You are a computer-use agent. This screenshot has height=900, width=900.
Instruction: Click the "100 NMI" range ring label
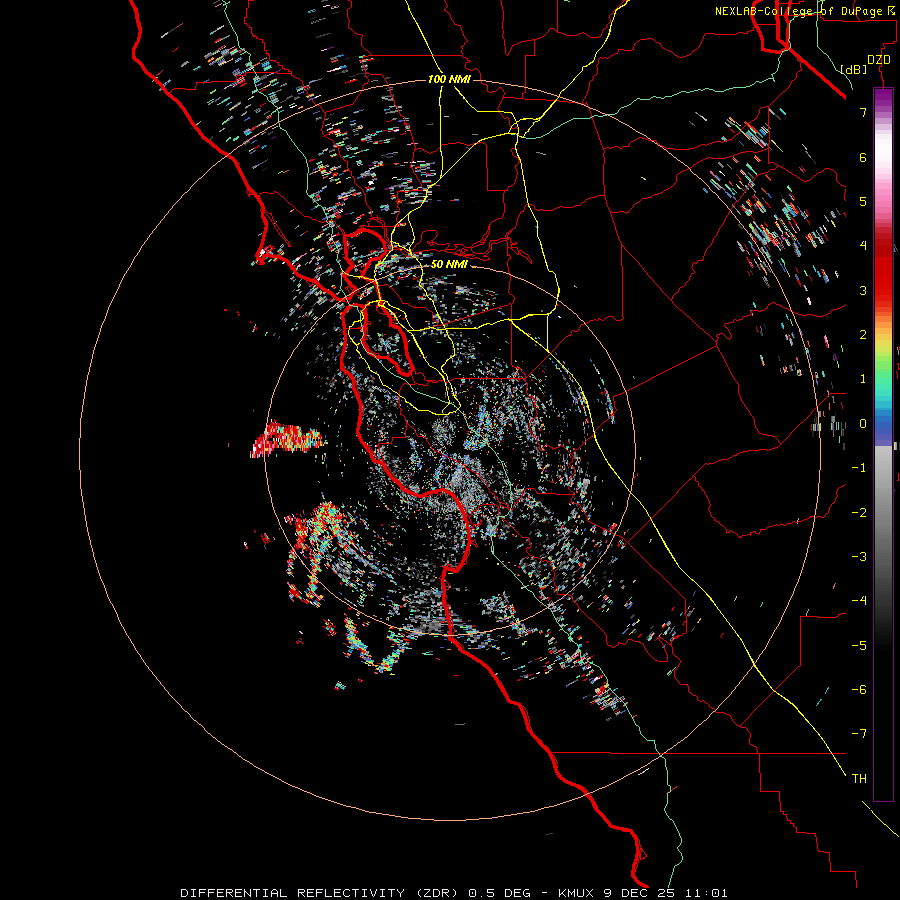coord(449,79)
